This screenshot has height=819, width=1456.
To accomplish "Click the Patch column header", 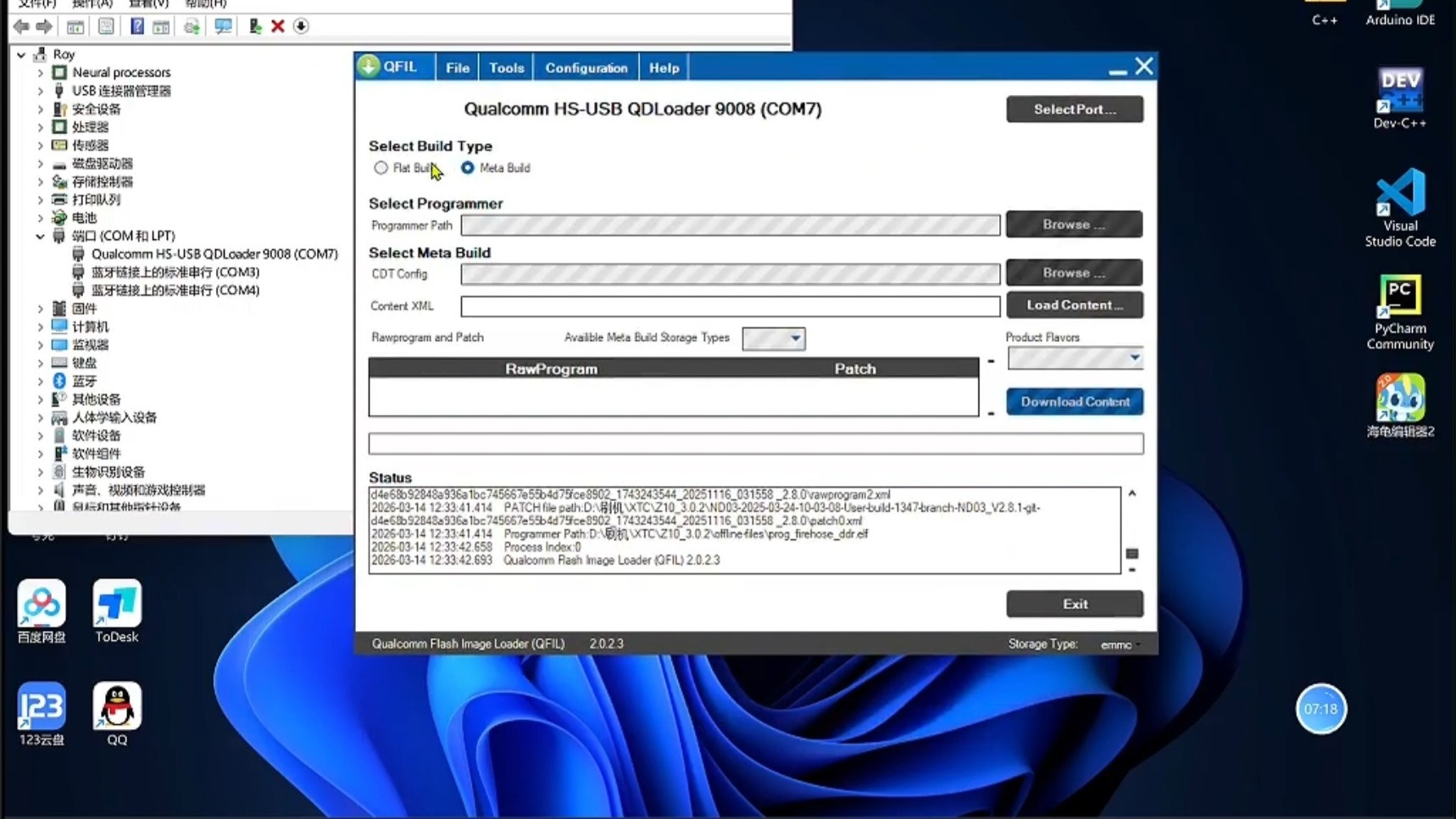I will (855, 369).
